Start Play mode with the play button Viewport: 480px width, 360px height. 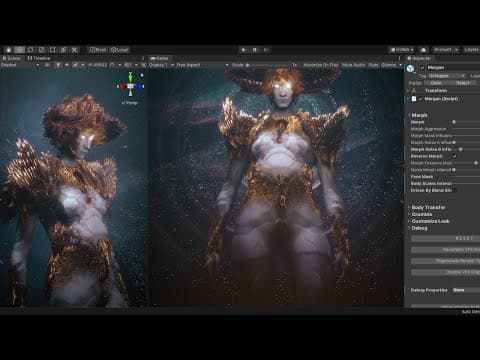(244, 50)
